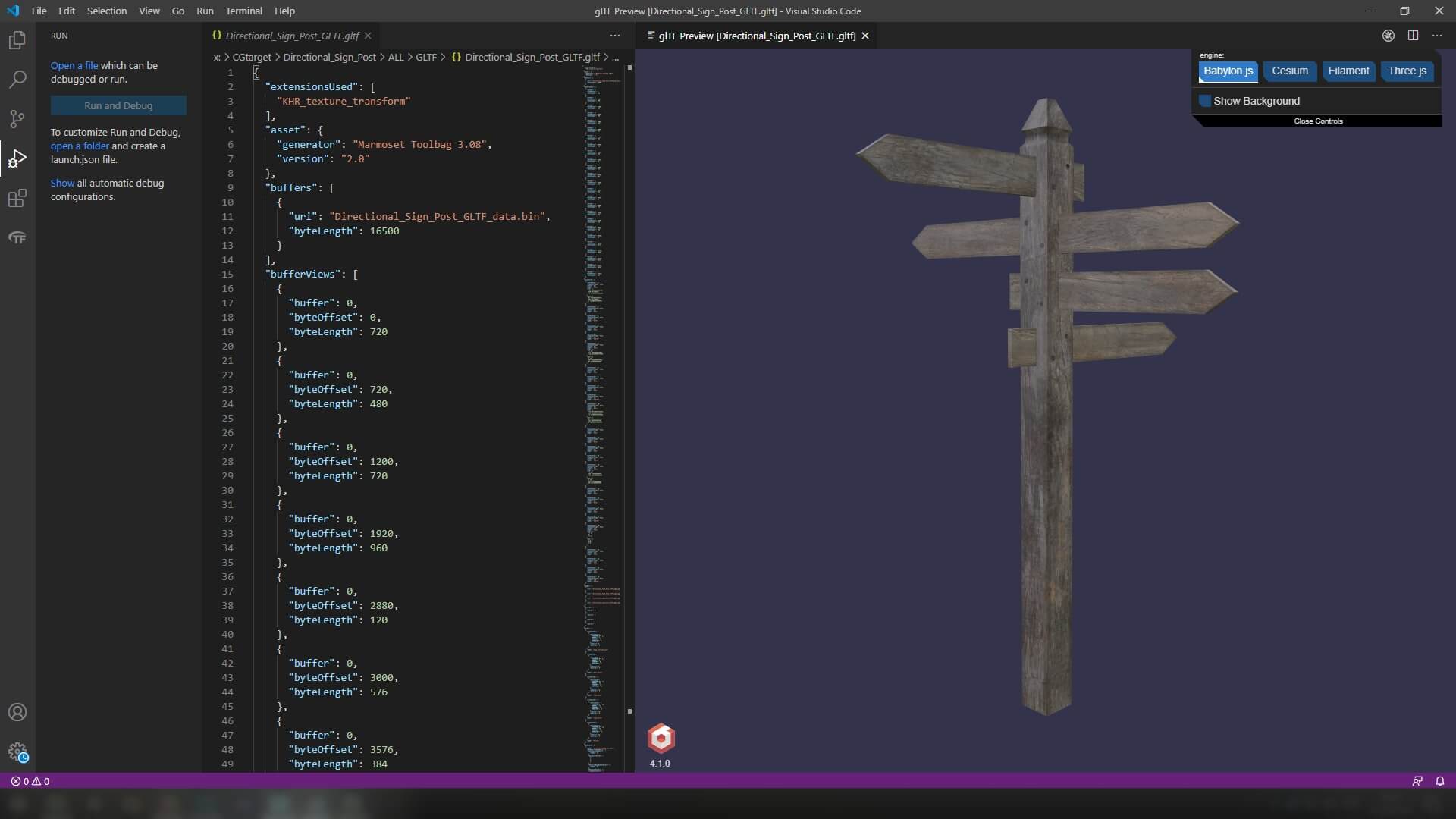This screenshot has height=819, width=1456.
Task: Open the Source Control view icon
Action: click(17, 119)
